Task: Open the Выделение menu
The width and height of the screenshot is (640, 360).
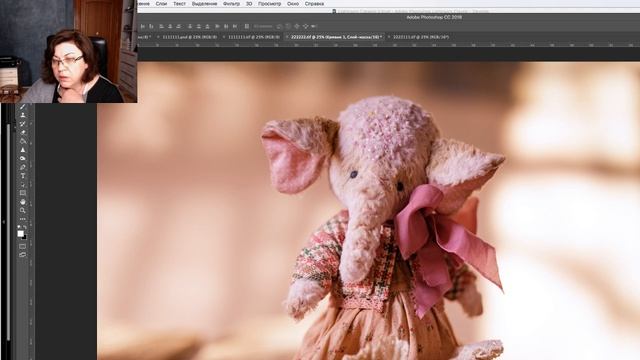Action: point(204,4)
